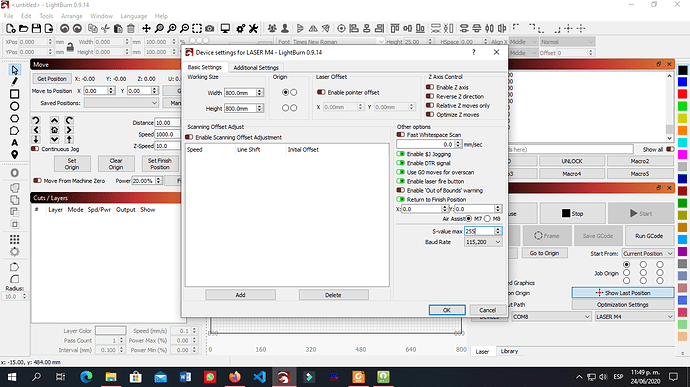Viewport: 690px width, 387px height.
Task: Switch to the Additional Settings tab
Action: [x=256, y=67]
